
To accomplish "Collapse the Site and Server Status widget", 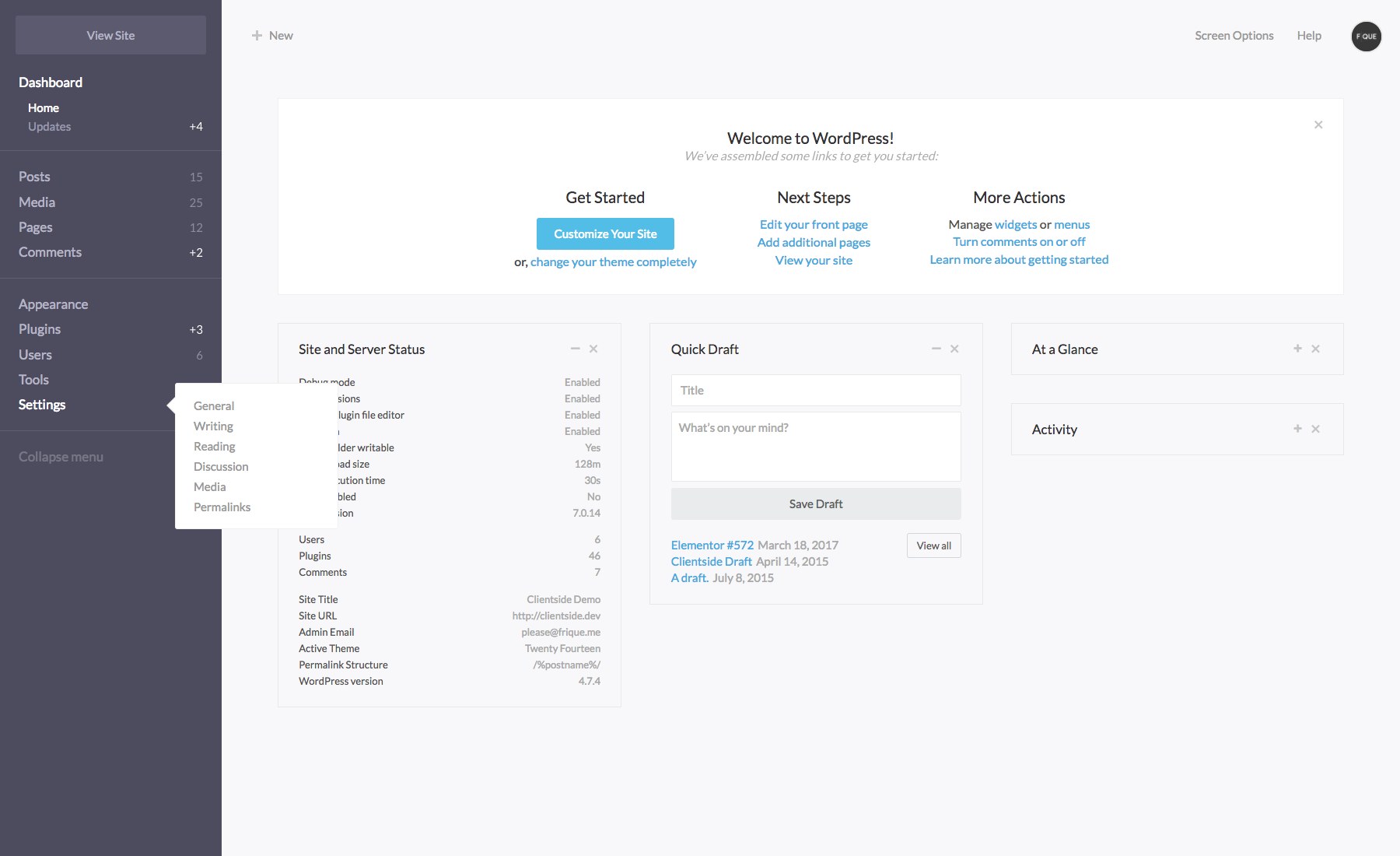I will click(575, 349).
